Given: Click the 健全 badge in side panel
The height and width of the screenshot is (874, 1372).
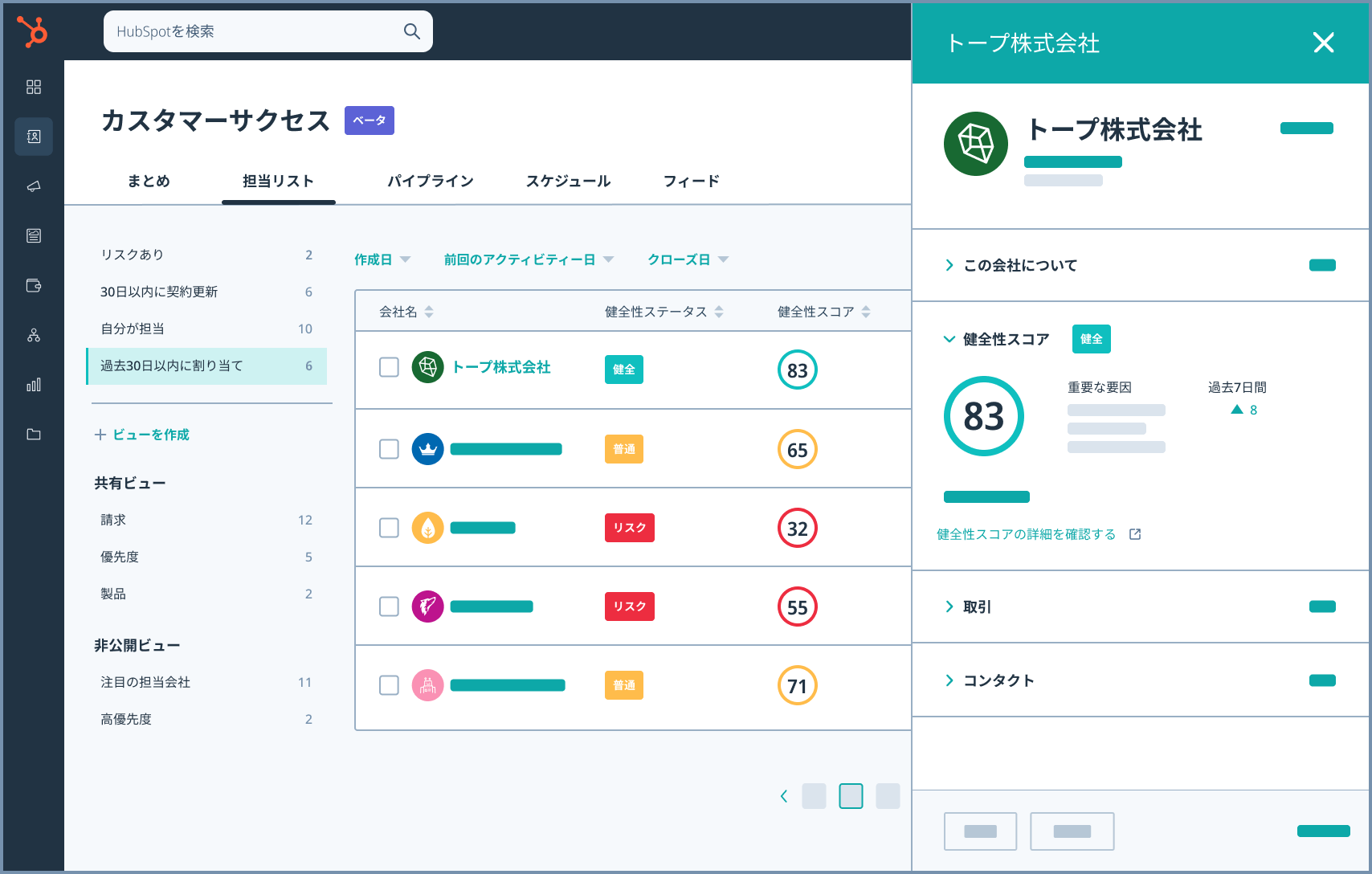Looking at the screenshot, I should pos(1092,339).
